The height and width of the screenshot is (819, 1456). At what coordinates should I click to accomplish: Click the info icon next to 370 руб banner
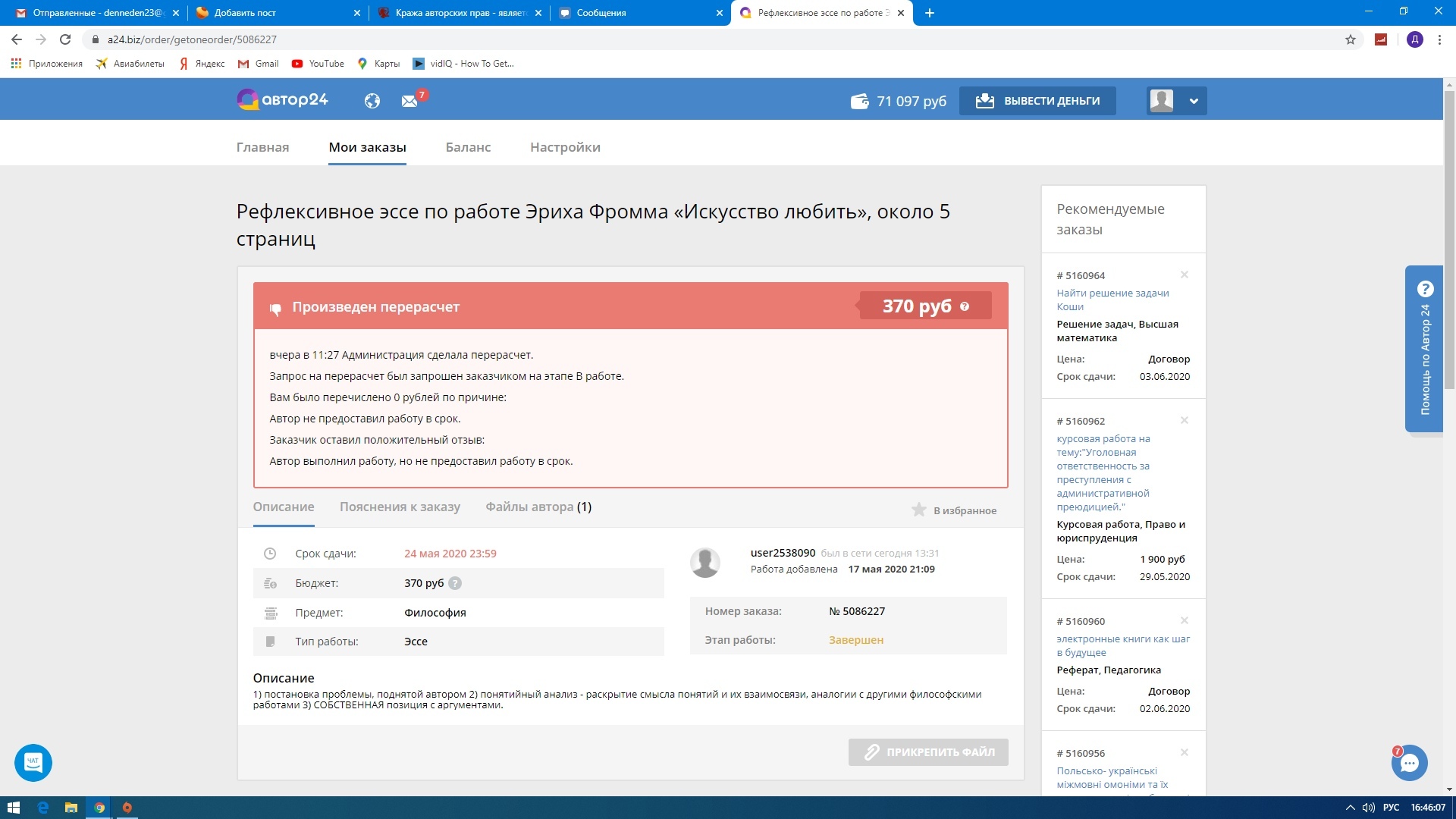(x=965, y=306)
